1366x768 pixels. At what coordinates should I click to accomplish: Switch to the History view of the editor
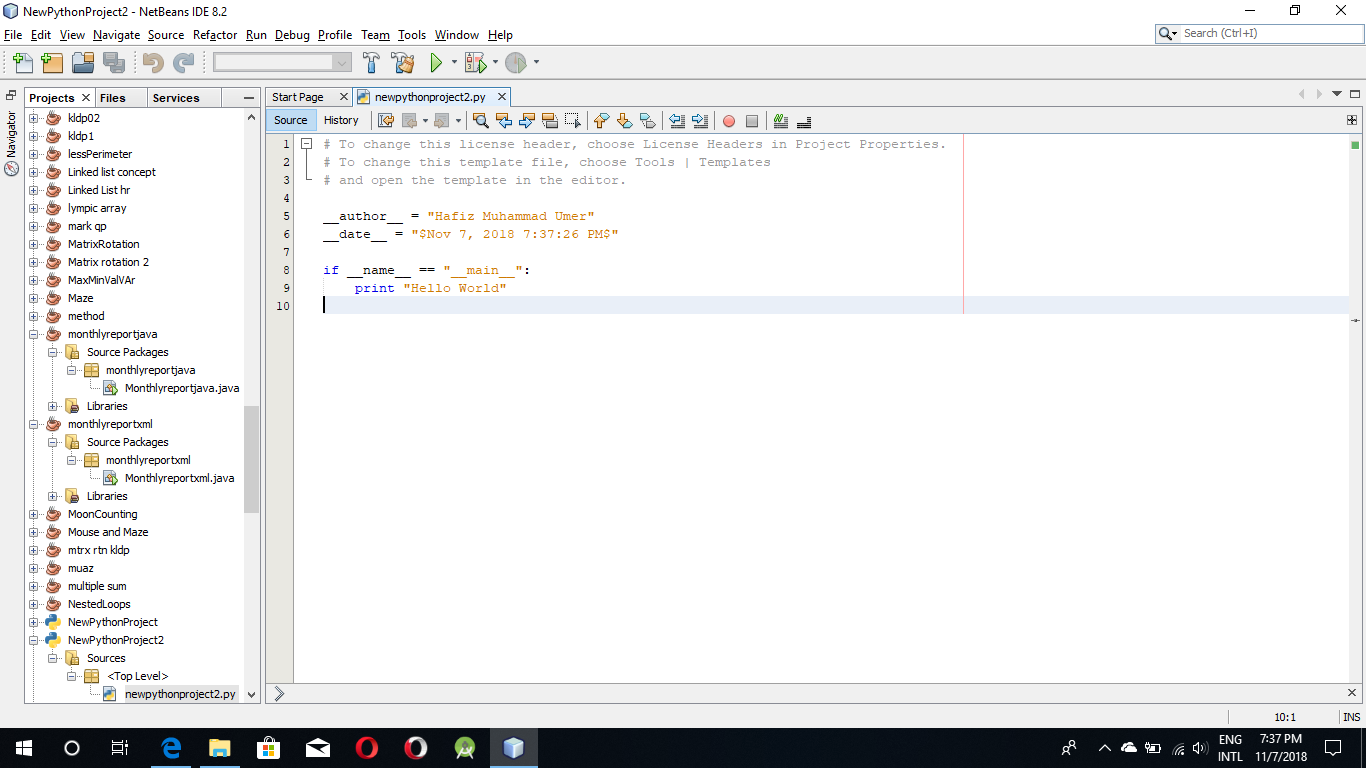click(x=343, y=120)
